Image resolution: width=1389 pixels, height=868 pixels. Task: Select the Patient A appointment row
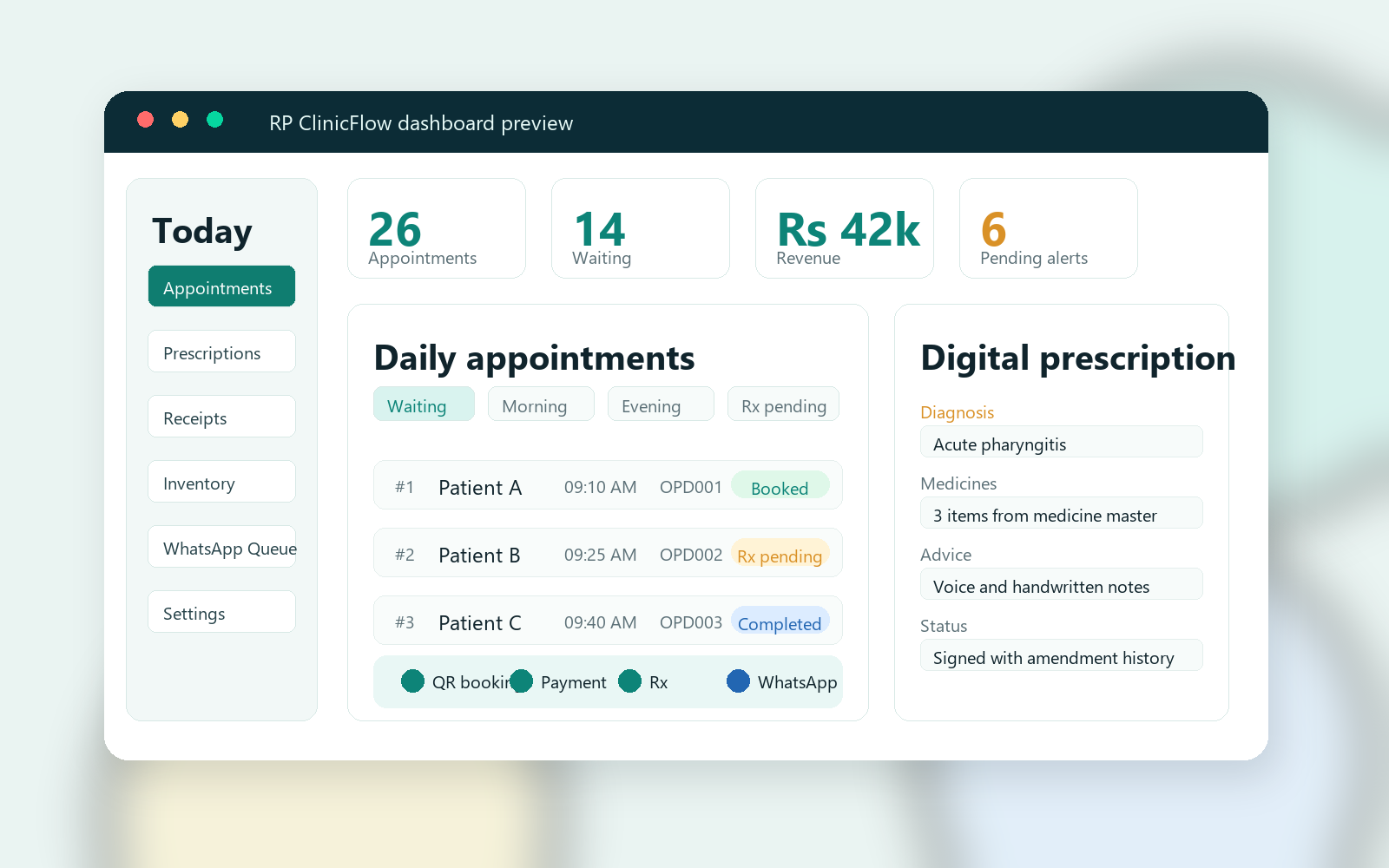[608, 485]
